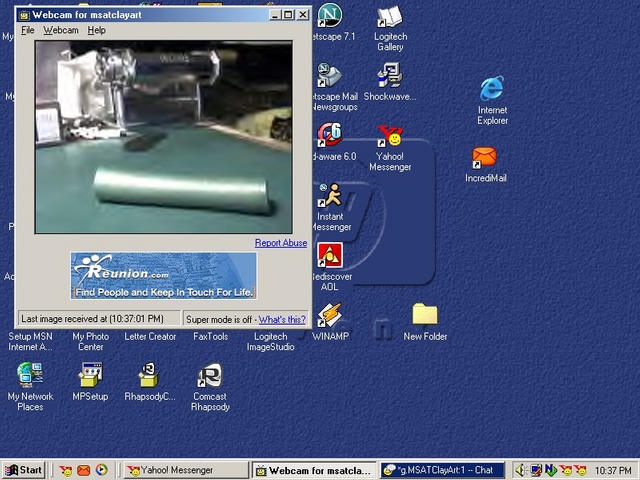Select the New Folder on desktop
Screen dimensions: 640x480
tap(425, 314)
